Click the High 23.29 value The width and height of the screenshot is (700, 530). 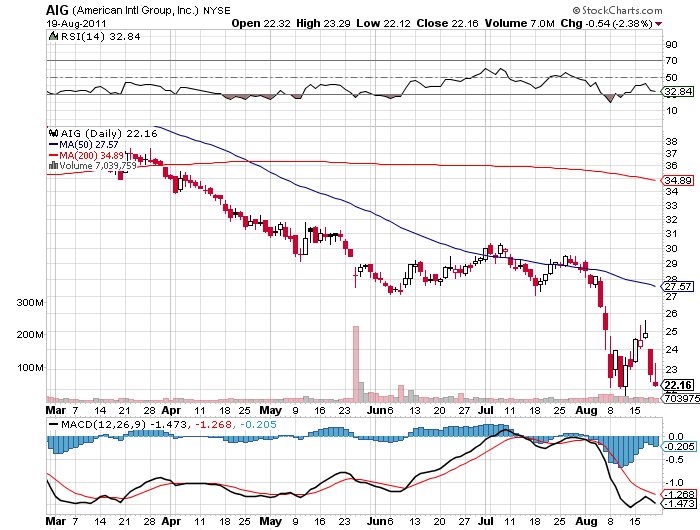pos(323,23)
